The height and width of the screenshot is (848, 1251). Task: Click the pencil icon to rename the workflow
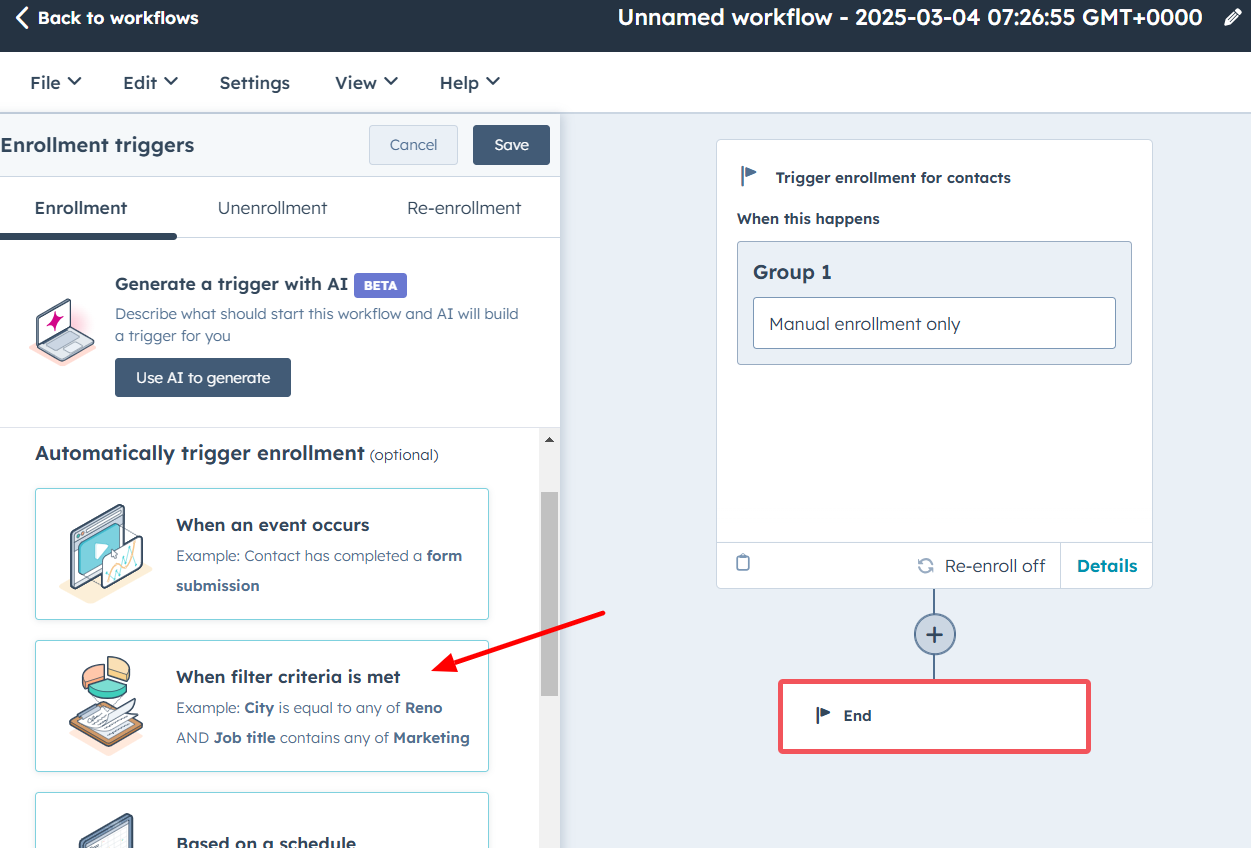point(1233,17)
